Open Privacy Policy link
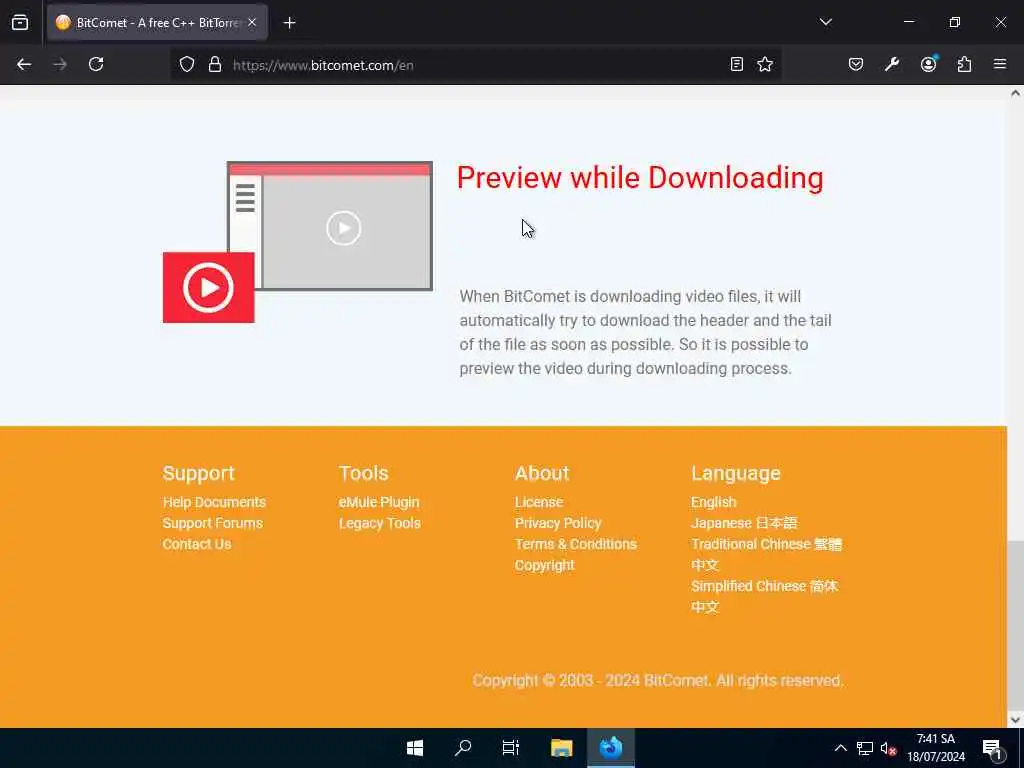Viewport: 1024px width, 768px height. (558, 523)
